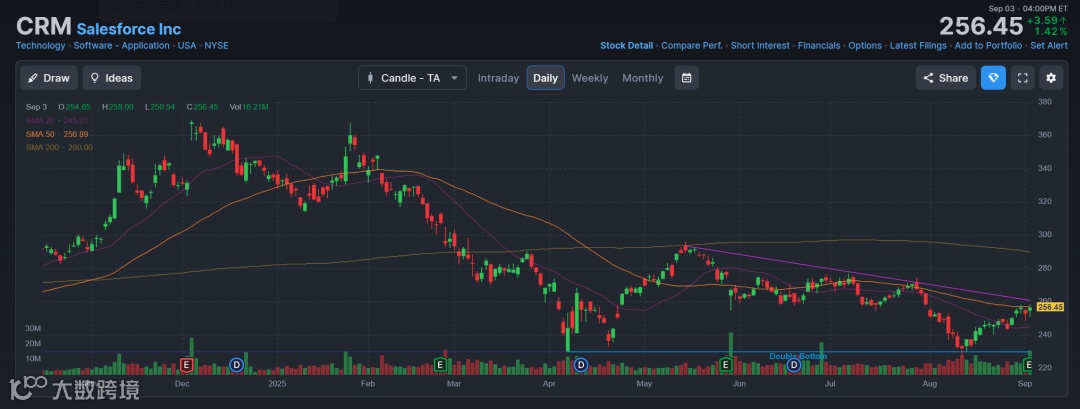Screen dimensions: 1080x409
Task: Click the H 258.00 high value
Action: pyautogui.click(x=118, y=107)
